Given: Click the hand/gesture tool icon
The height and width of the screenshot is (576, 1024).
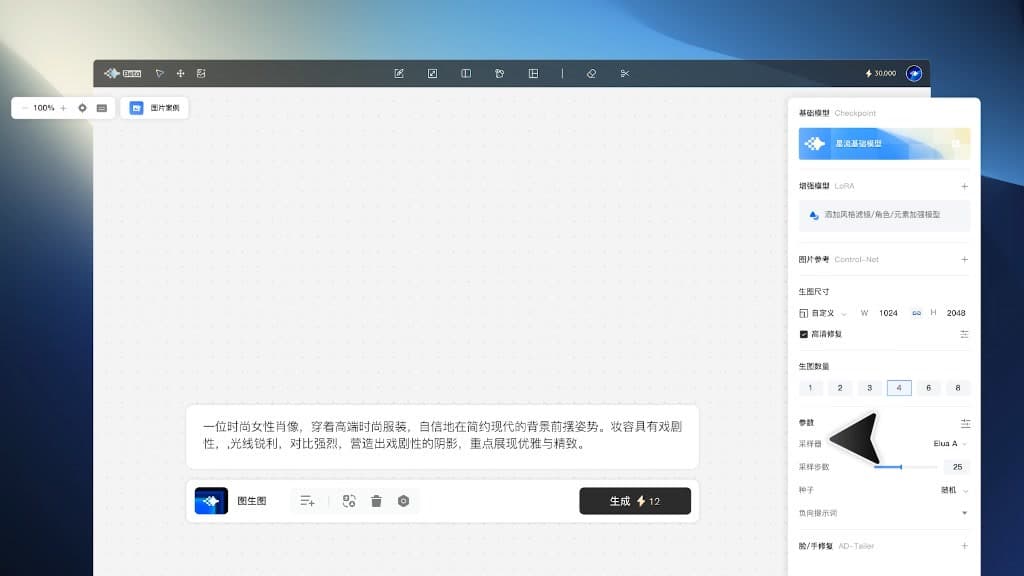Looking at the screenshot, I should click(x=500, y=73).
